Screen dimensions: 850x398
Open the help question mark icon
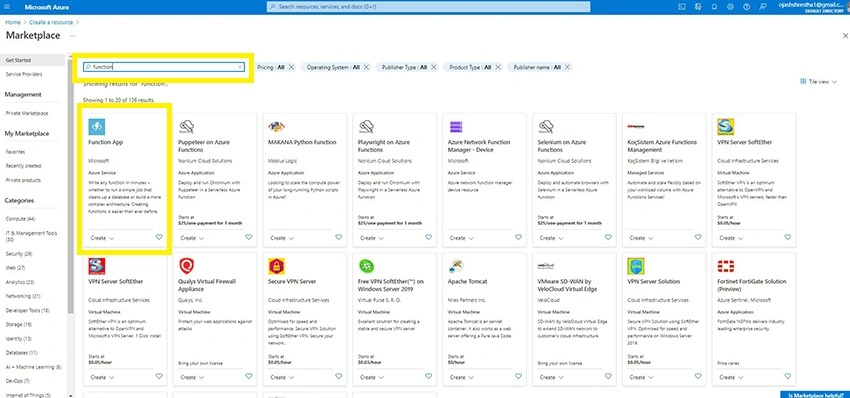[x=746, y=7]
